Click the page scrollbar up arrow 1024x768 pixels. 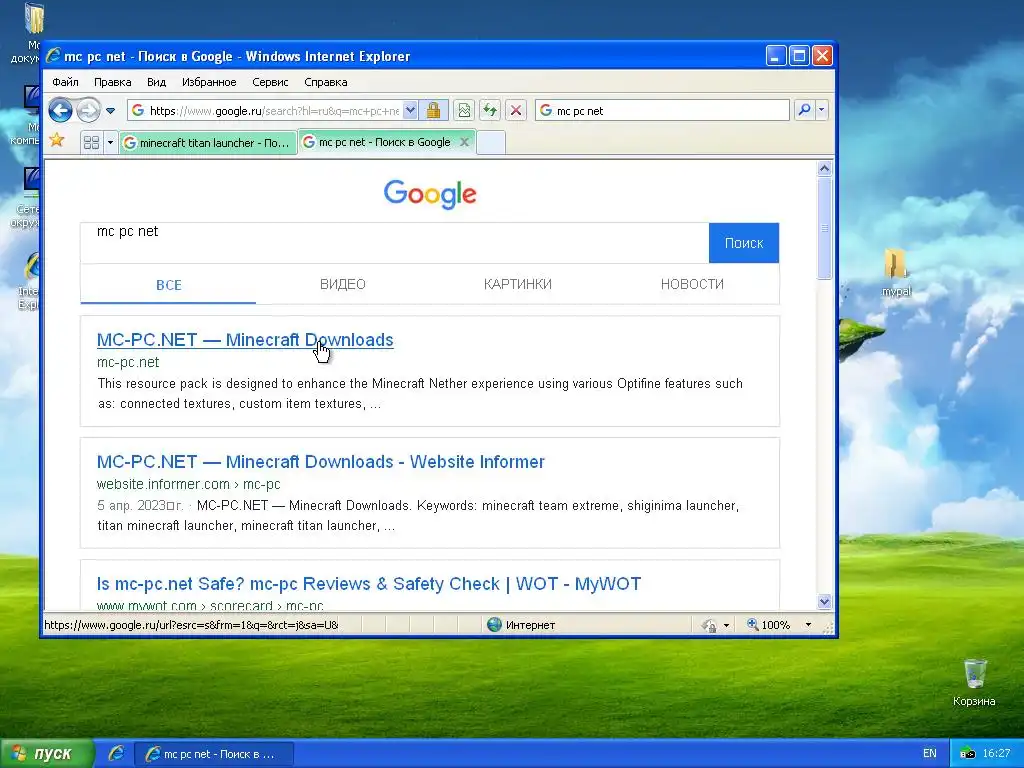[824, 168]
